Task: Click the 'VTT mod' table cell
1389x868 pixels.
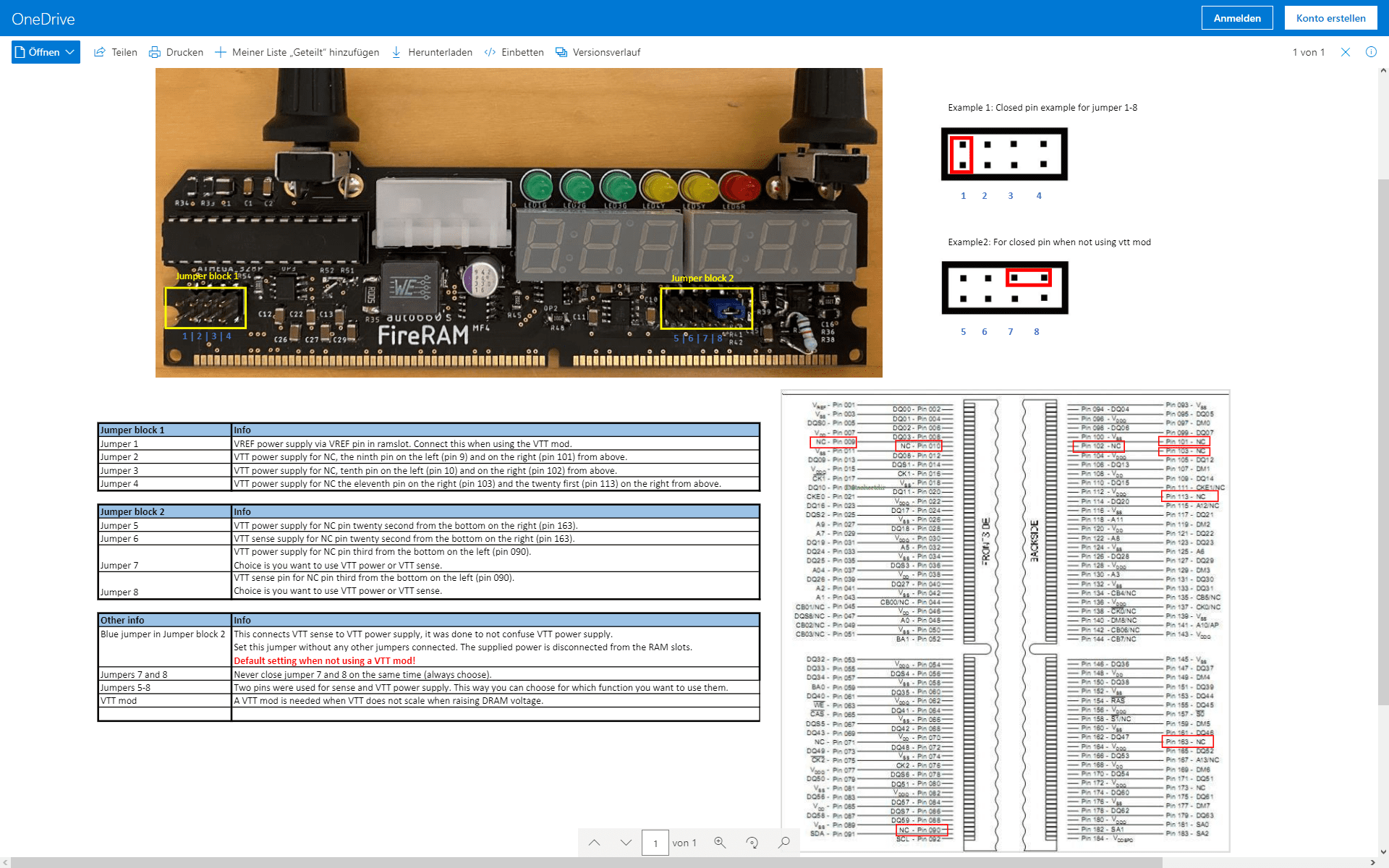Action: (x=165, y=700)
